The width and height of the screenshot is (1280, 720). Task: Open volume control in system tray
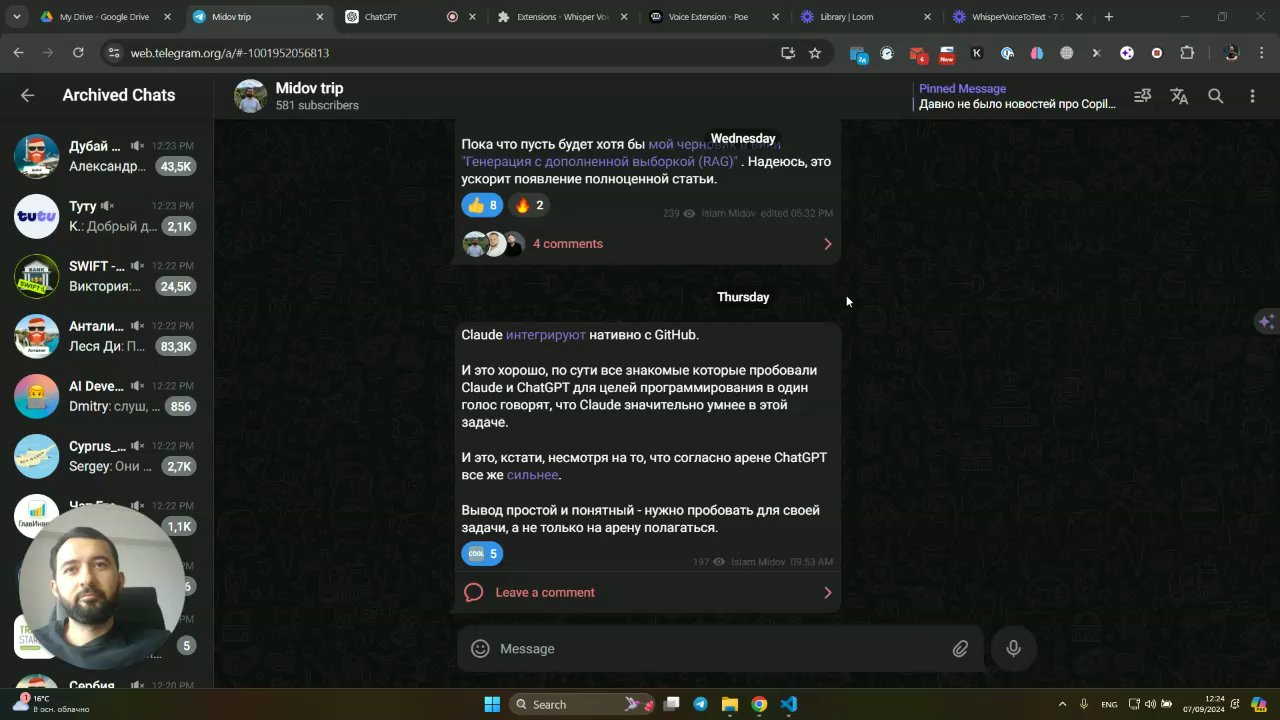pos(1150,704)
